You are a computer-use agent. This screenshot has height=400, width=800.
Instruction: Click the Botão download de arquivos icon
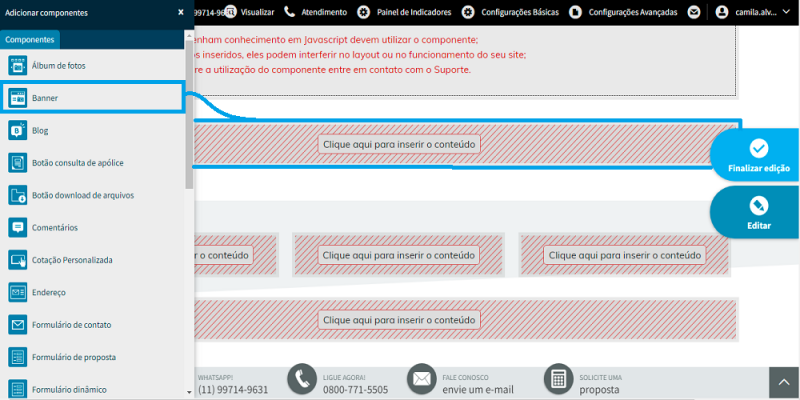[x=18, y=195]
